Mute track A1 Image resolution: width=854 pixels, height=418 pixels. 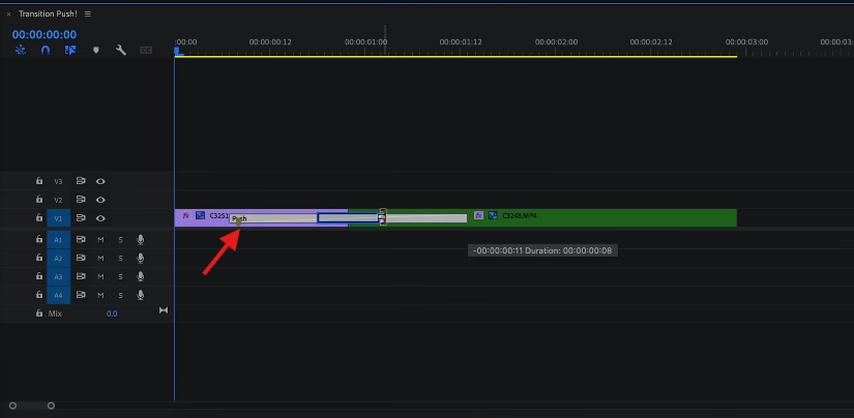(x=101, y=240)
